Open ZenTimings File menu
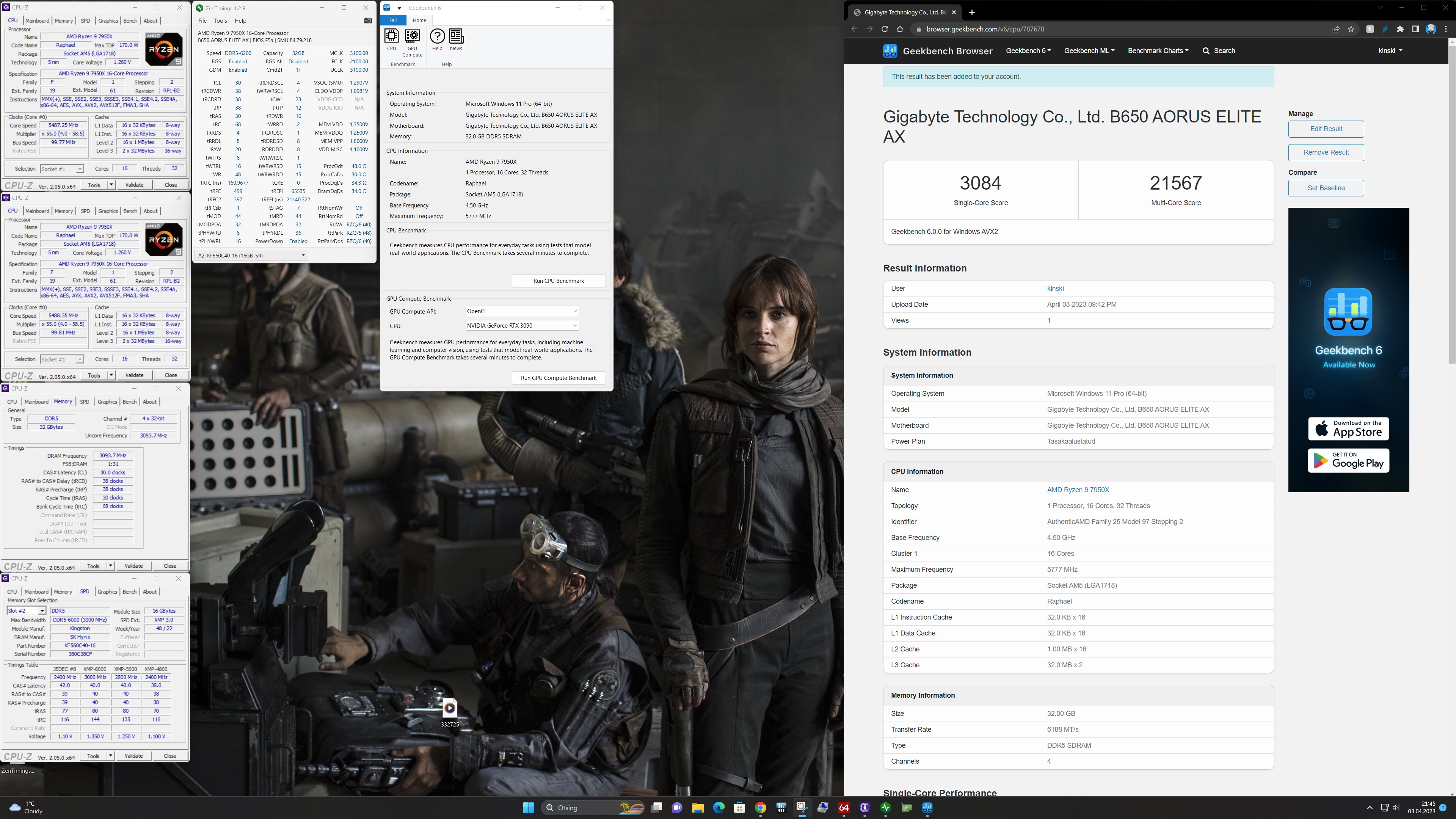 [x=202, y=21]
